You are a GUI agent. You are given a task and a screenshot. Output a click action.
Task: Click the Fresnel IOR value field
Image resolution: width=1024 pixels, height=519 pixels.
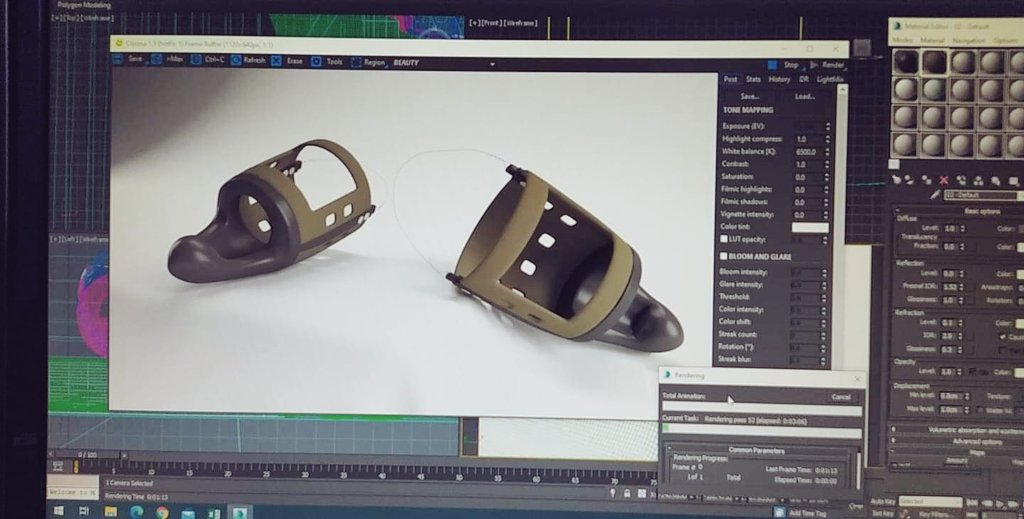(949, 287)
